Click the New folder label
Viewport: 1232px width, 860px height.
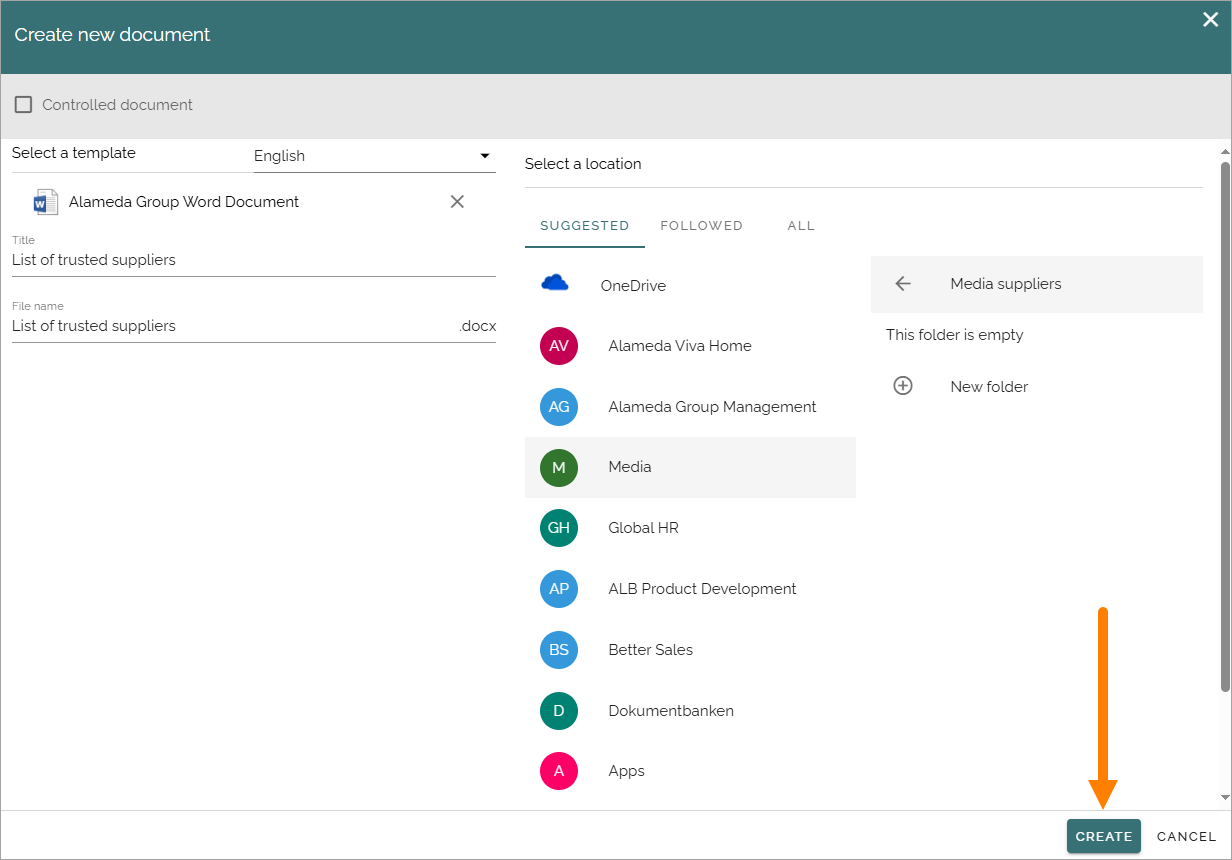click(989, 387)
